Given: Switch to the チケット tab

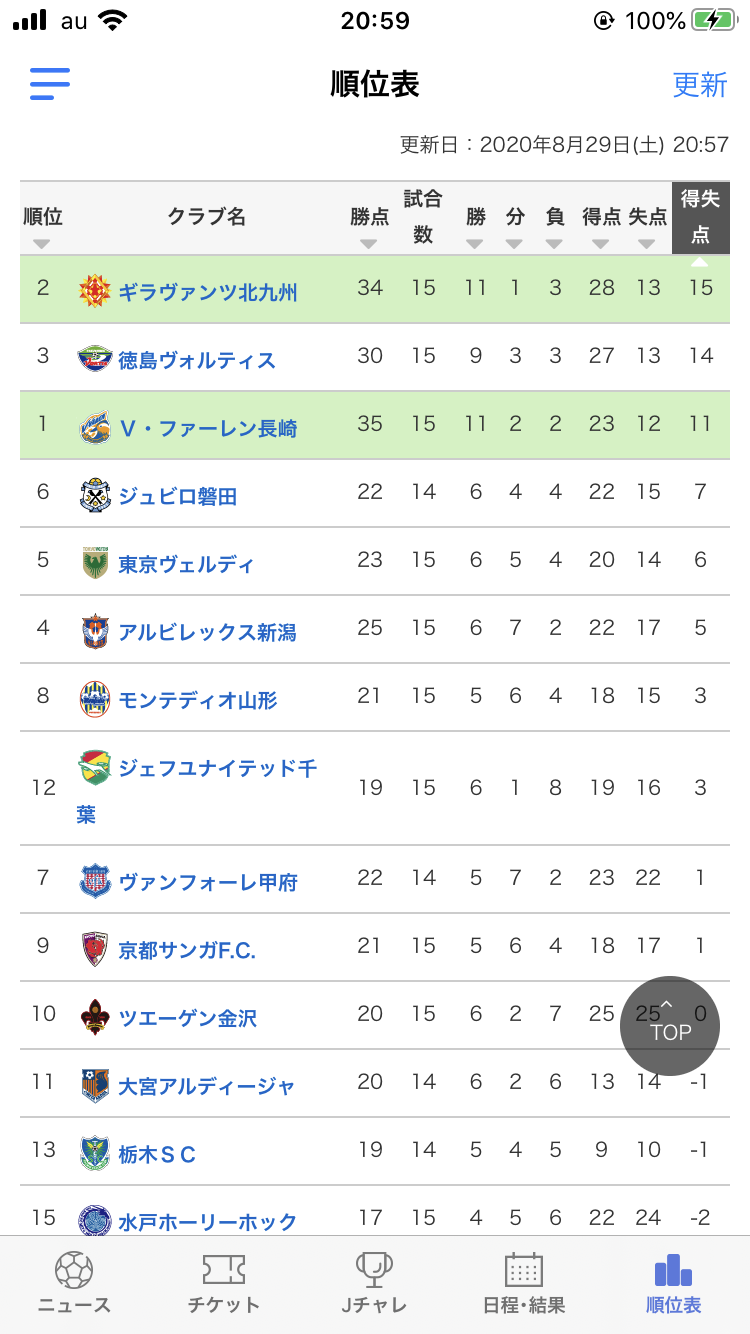Looking at the screenshot, I should point(224,1283).
